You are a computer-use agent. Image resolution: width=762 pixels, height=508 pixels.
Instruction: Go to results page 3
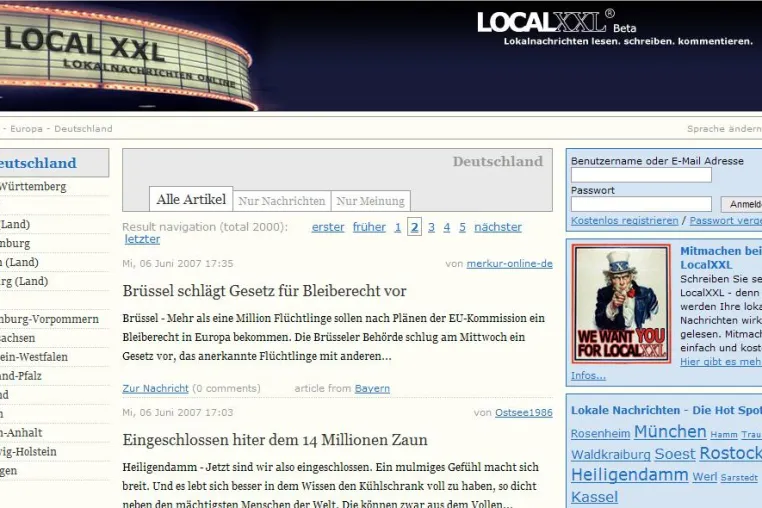(x=431, y=227)
